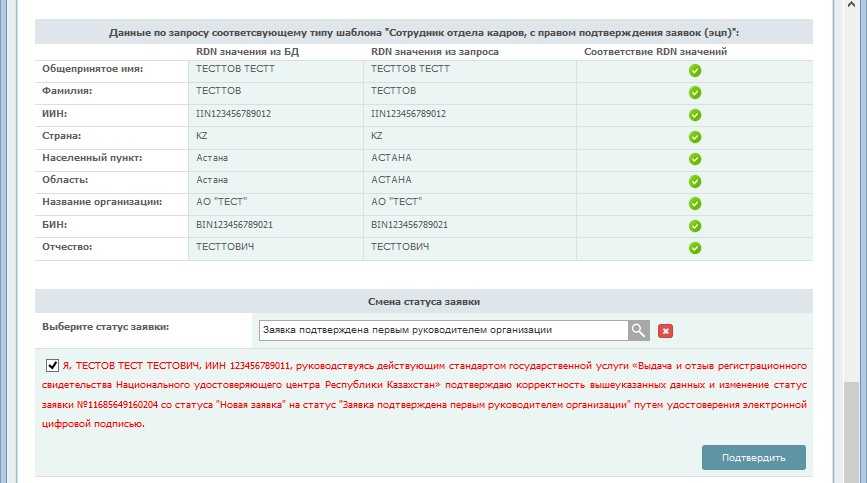This screenshot has width=867, height=483.
Task: Clear selected status with red X icon
Action: pyautogui.click(x=666, y=331)
